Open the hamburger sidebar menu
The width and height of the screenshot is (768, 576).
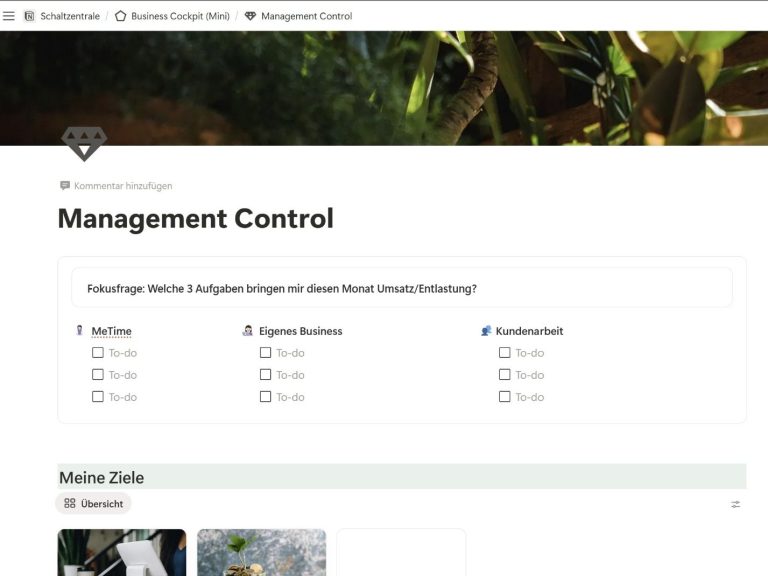(9, 16)
